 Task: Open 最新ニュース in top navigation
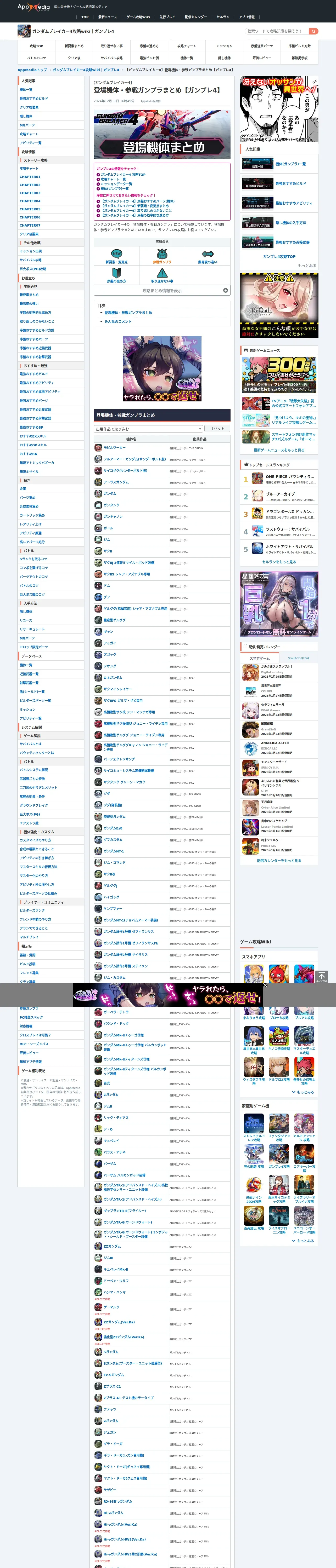tap(107, 17)
